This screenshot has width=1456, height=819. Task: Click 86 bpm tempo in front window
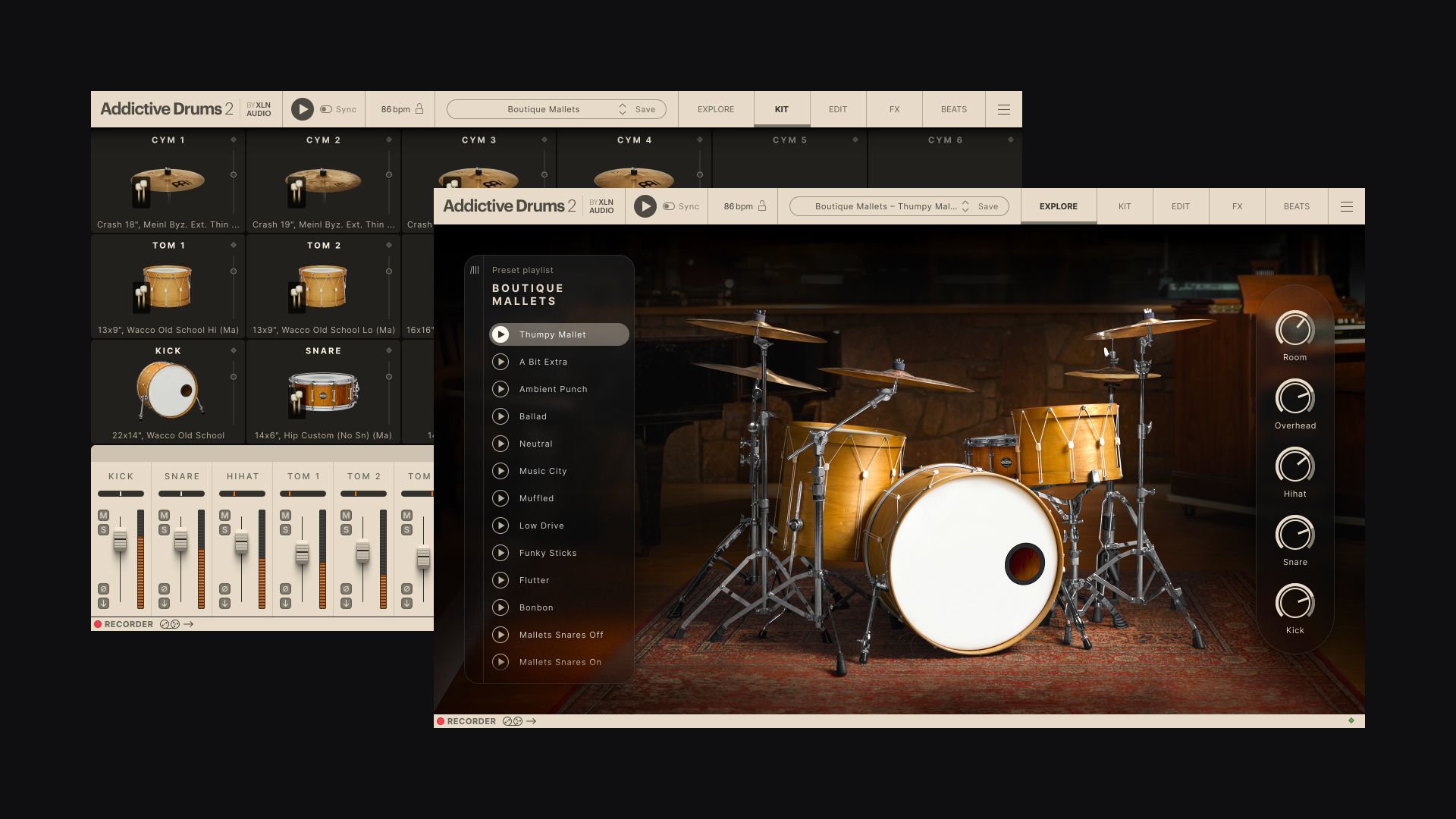pos(738,206)
